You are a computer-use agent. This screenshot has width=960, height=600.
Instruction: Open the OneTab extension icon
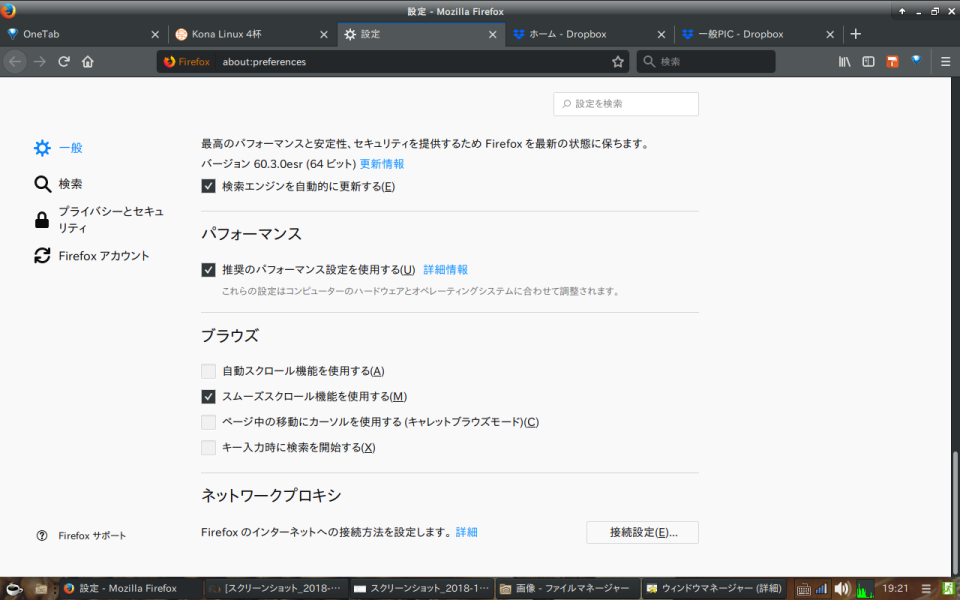click(x=916, y=61)
